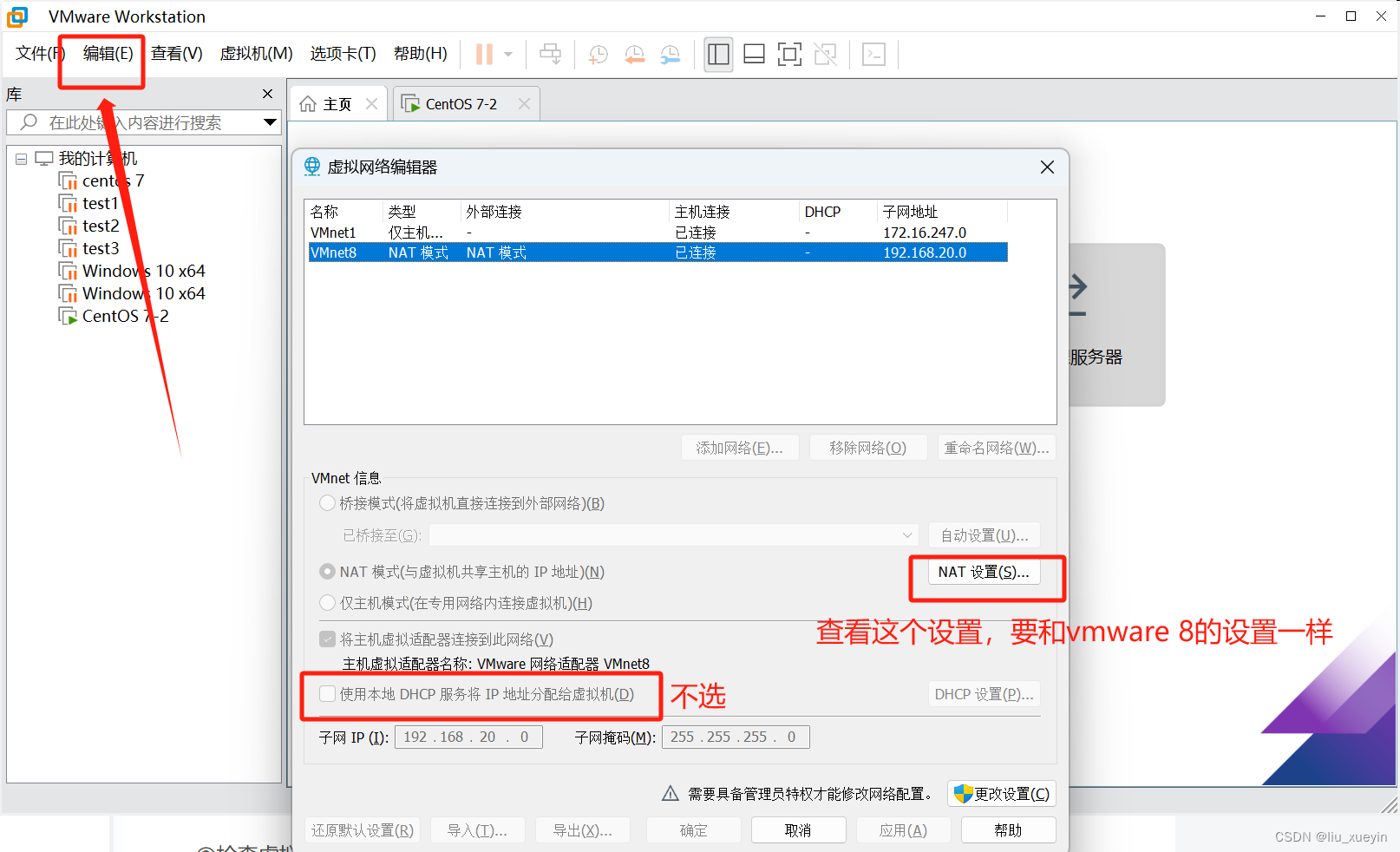
Task: Click the 重命名网络(W)... button
Action: pyautogui.click(x=997, y=448)
